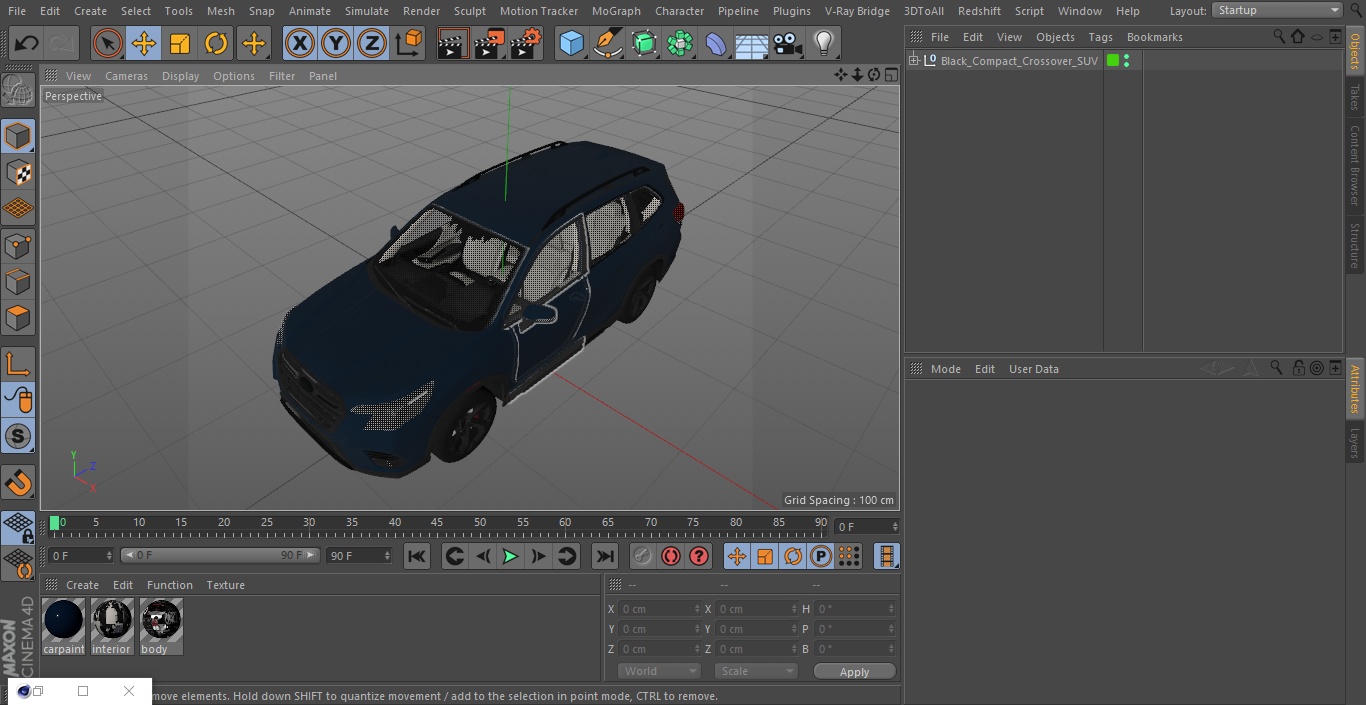Viewport: 1366px width, 705px height.
Task: Open the material manager Function menu
Action: (169, 585)
